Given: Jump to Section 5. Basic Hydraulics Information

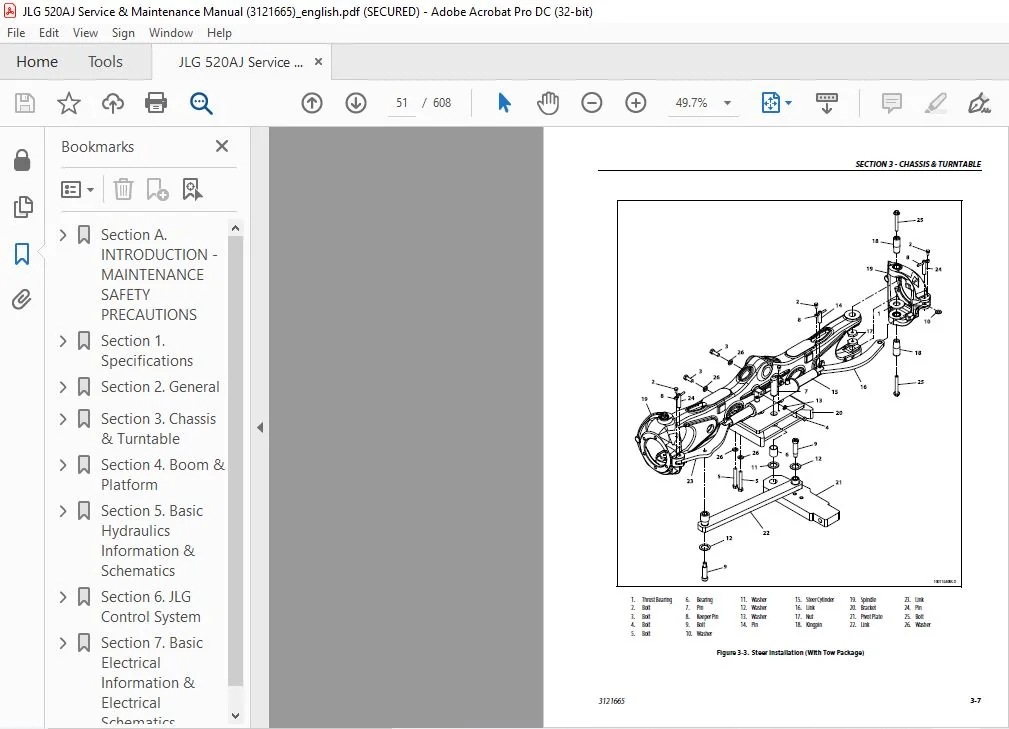Looking at the screenshot, I should pos(151,540).
